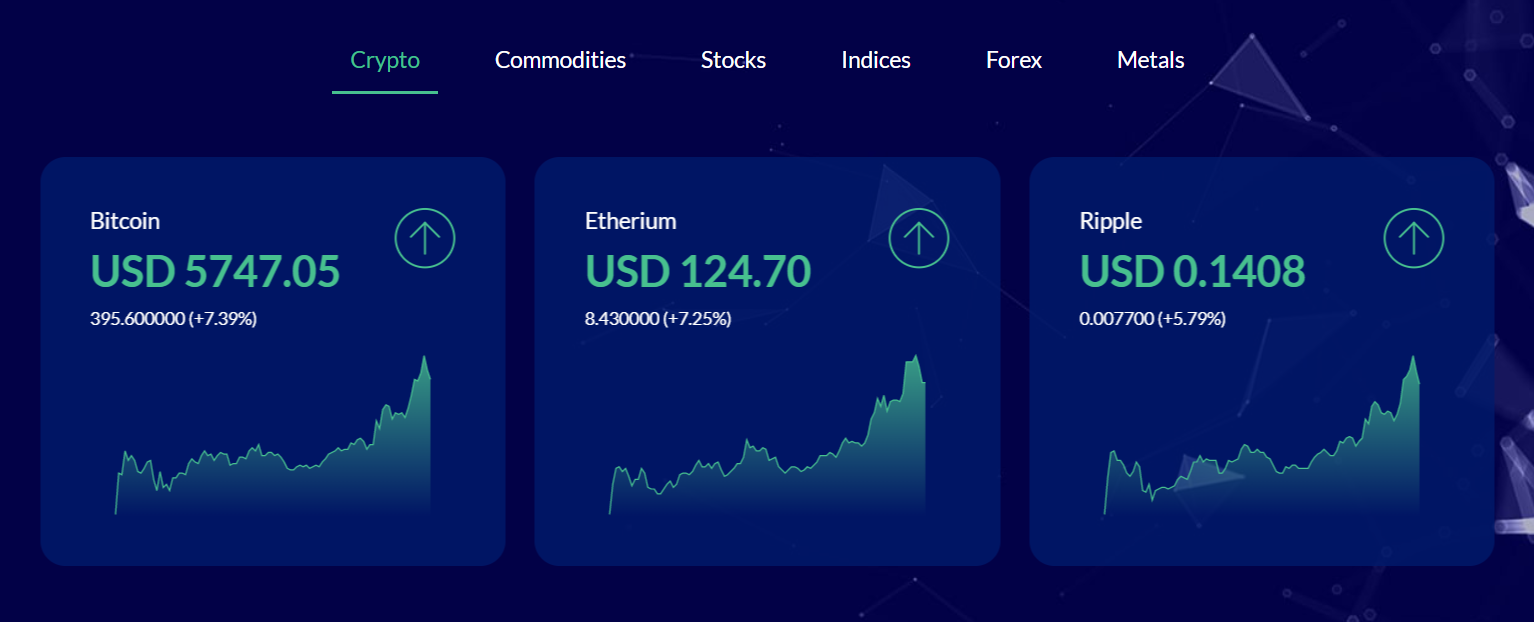Click the Etherium price chart
1534x622 pixels.
coord(767,436)
